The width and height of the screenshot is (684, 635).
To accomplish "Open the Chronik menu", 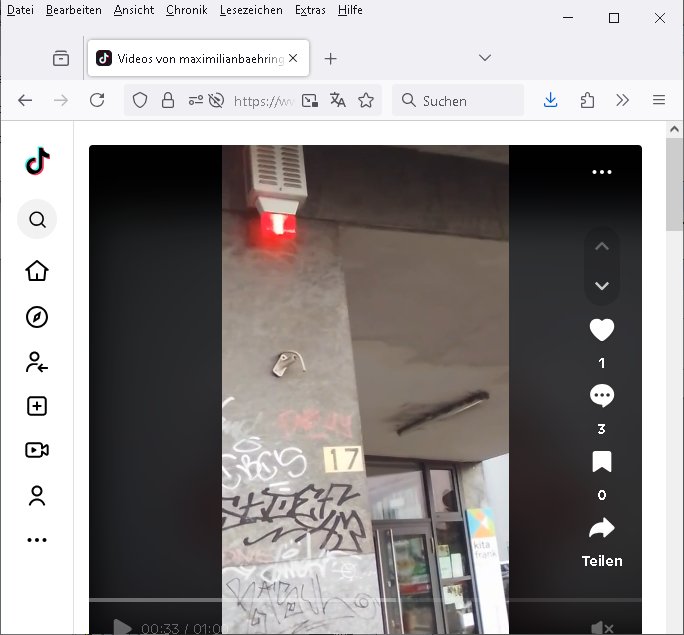I will (186, 10).
